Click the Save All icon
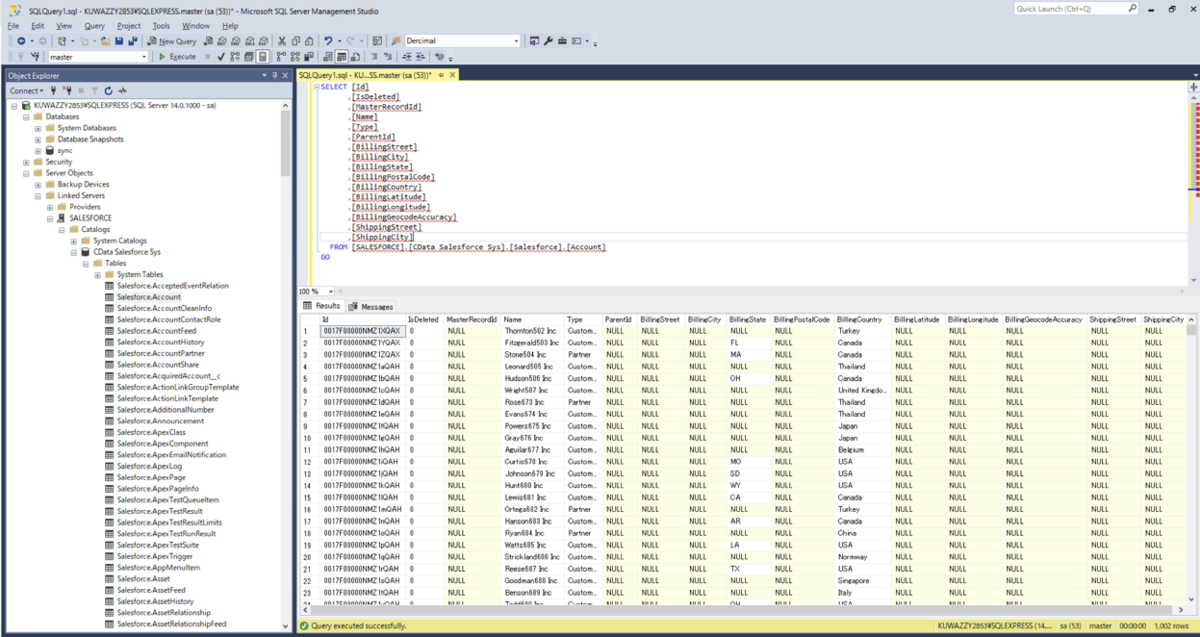This screenshot has height=637, width=1200. 132,41
